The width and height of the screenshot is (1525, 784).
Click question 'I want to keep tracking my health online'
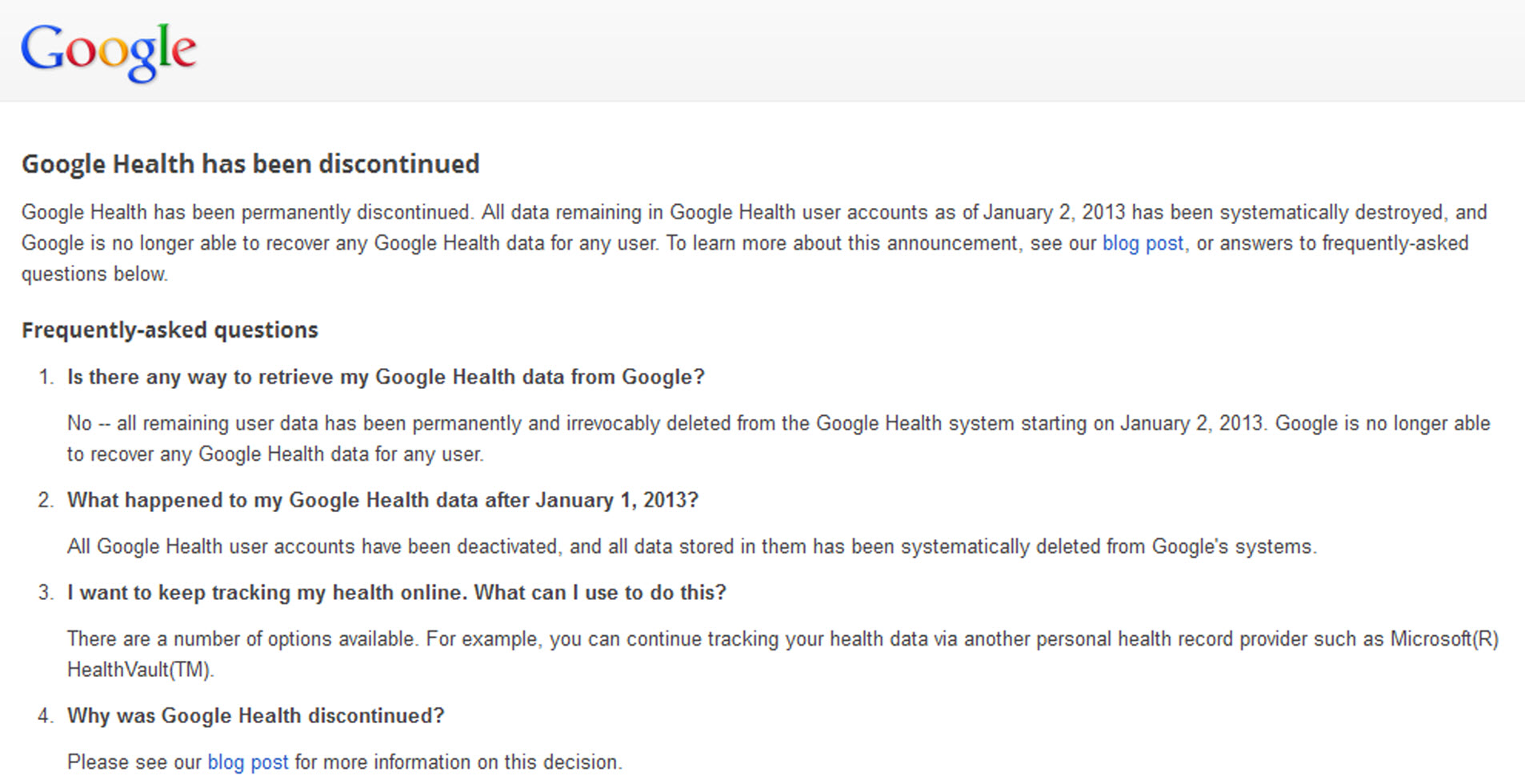click(x=397, y=593)
